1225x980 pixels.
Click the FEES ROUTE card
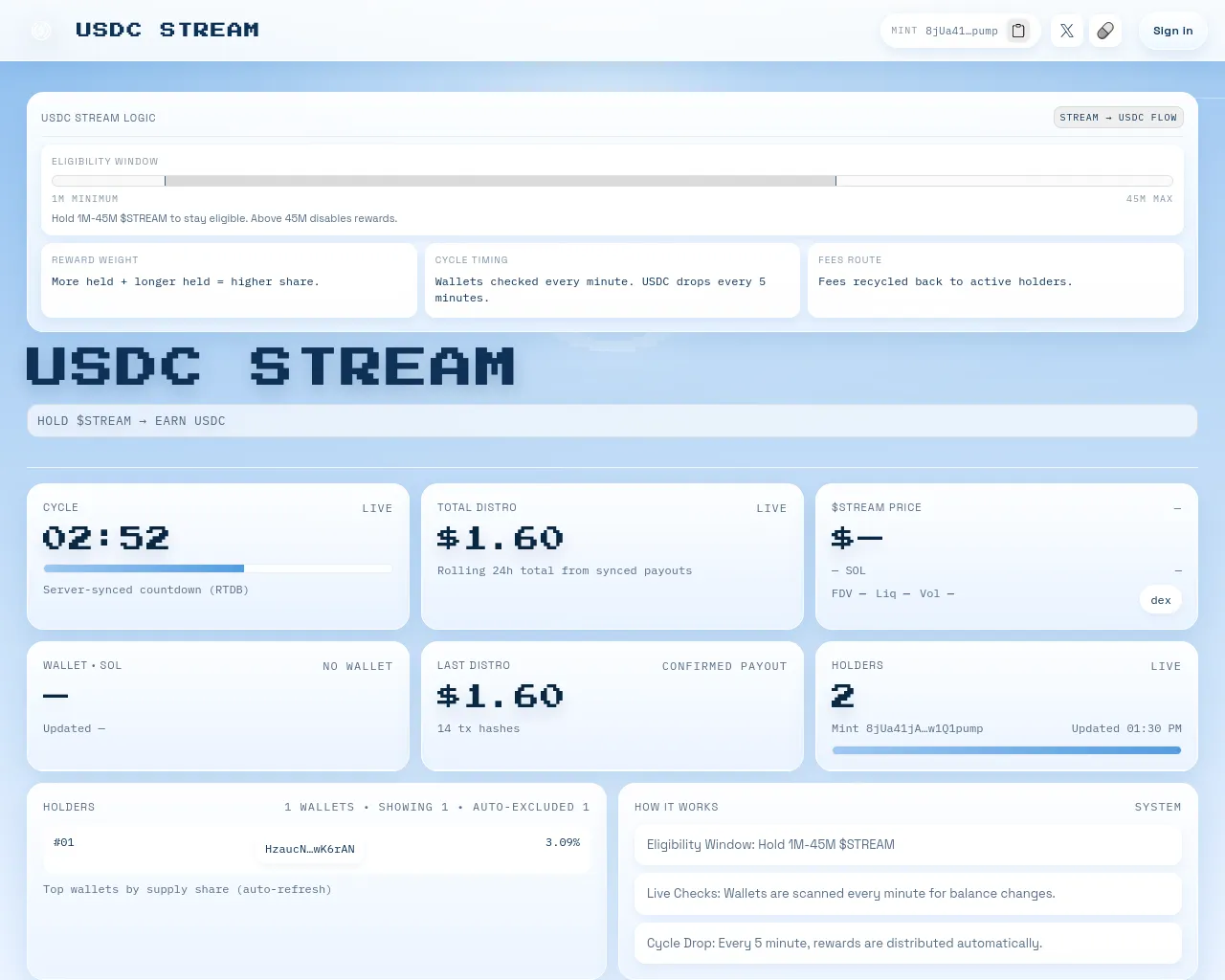(x=995, y=279)
